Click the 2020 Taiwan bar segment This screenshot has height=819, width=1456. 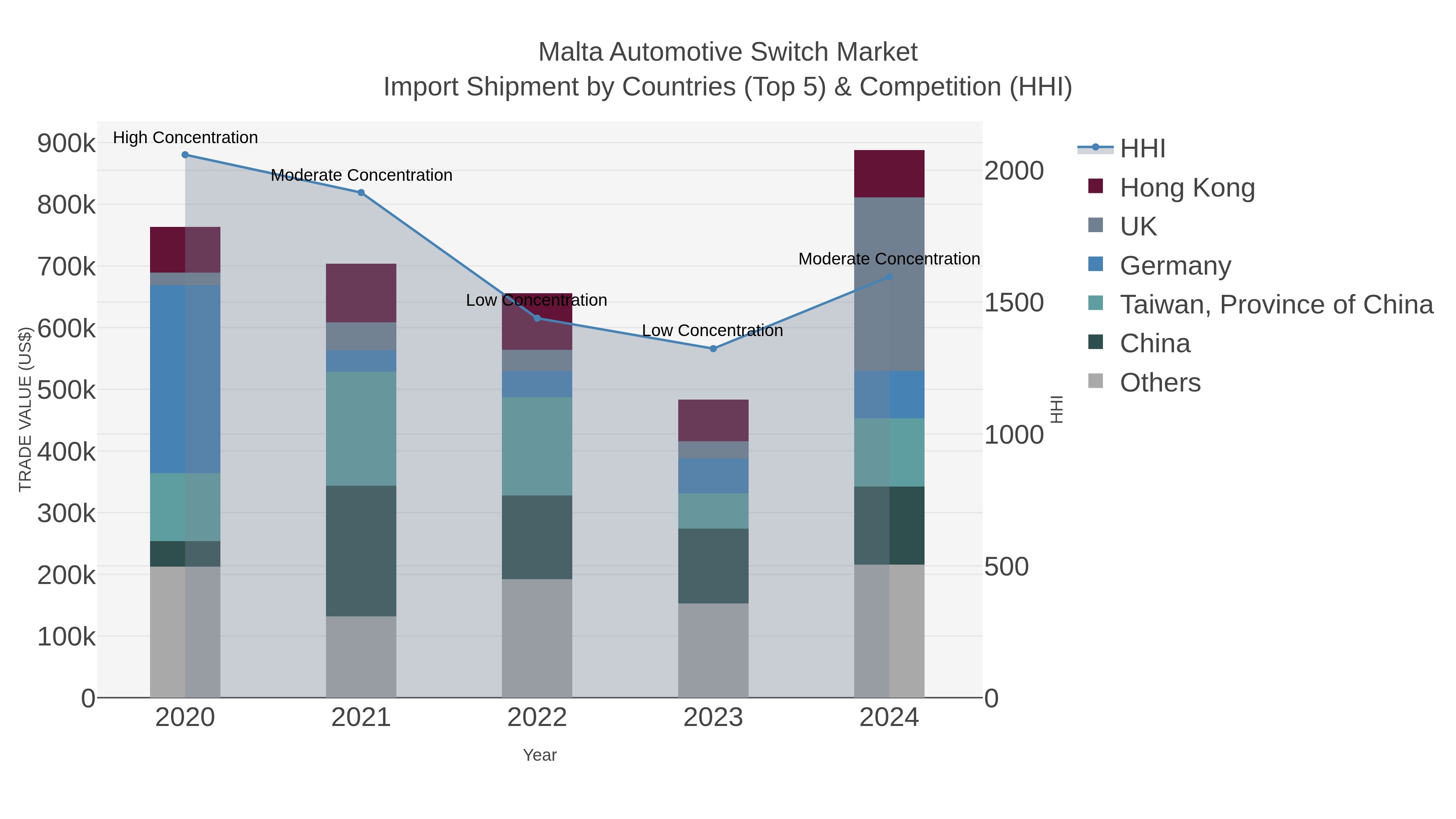185,508
